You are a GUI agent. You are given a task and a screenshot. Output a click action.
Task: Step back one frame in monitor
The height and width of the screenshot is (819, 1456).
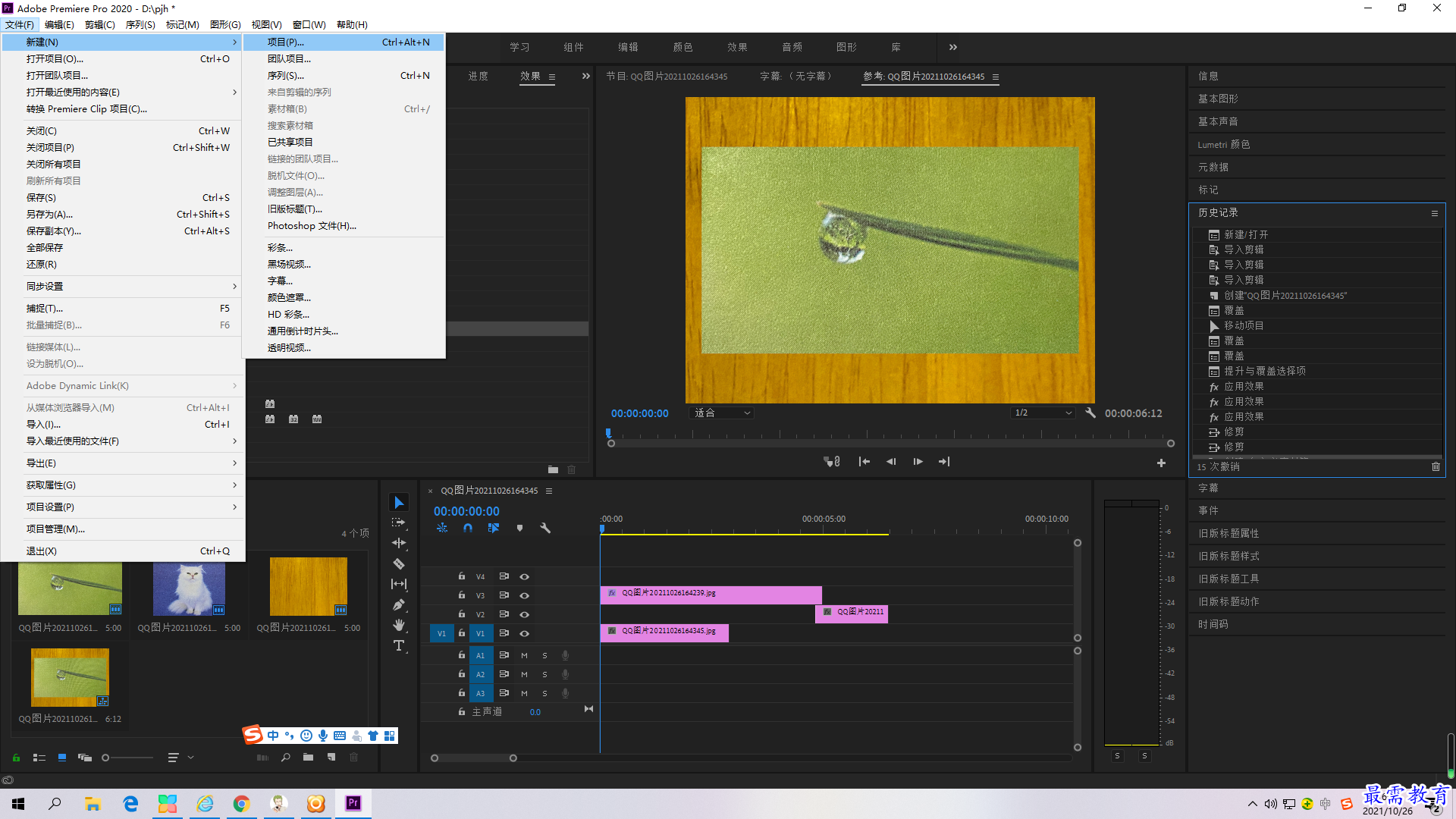pyautogui.click(x=891, y=462)
